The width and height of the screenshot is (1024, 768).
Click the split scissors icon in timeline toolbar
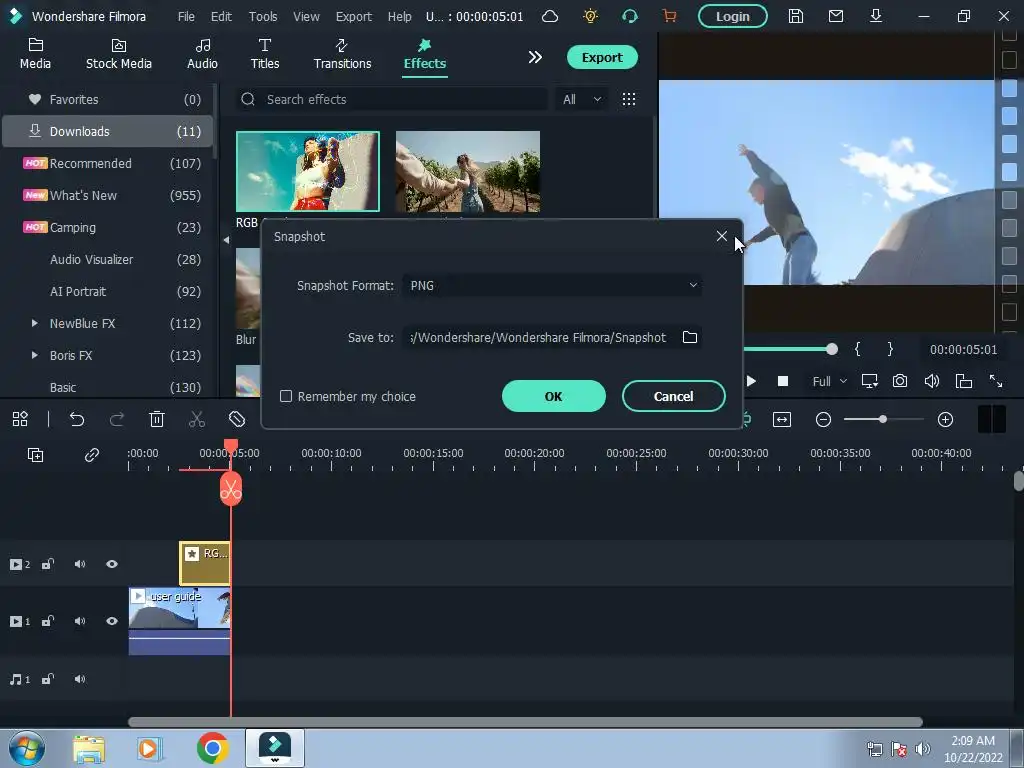[197, 419]
